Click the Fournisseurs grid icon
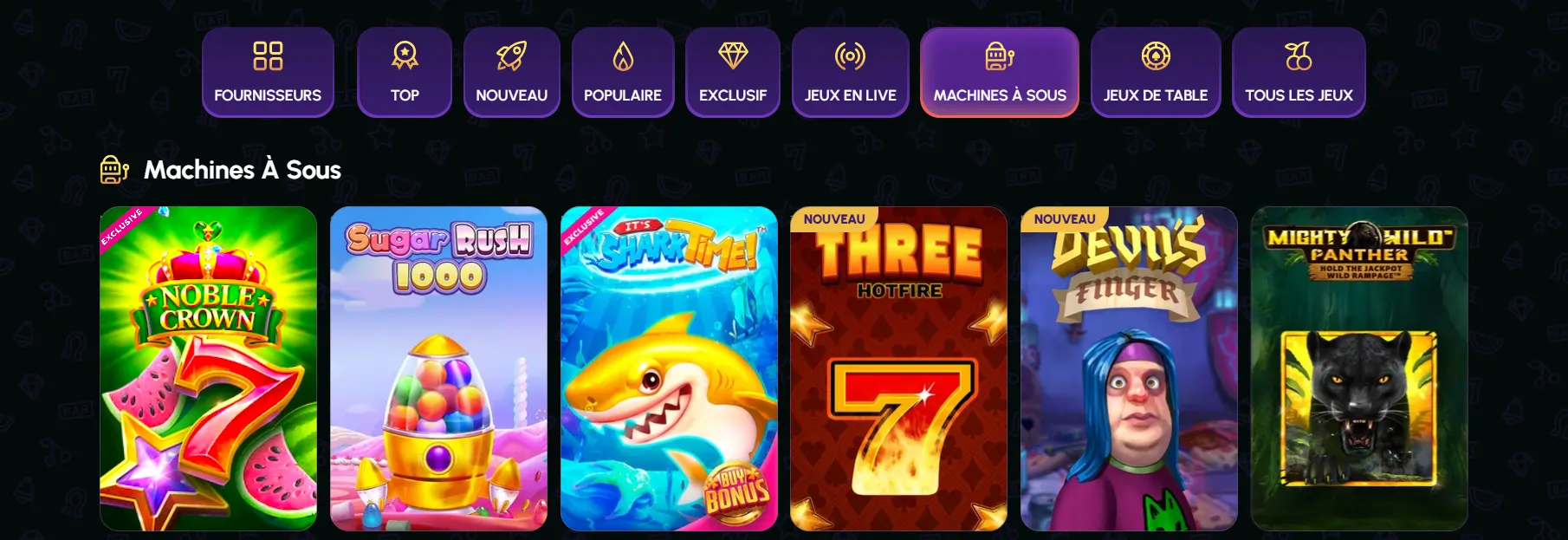 (268, 56)
